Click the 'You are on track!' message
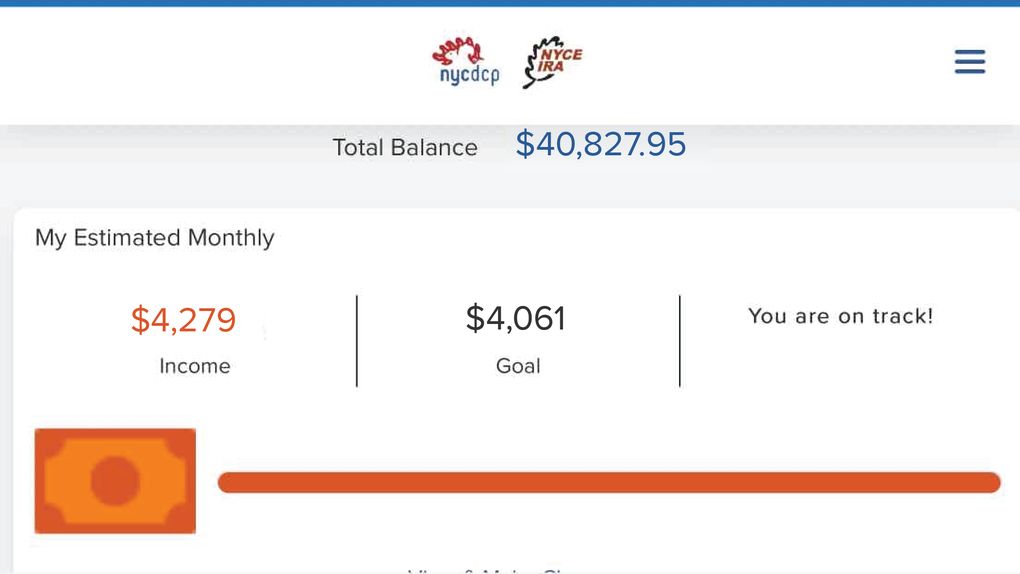Viewport: 1020px width, 574px height. point(840,316)
